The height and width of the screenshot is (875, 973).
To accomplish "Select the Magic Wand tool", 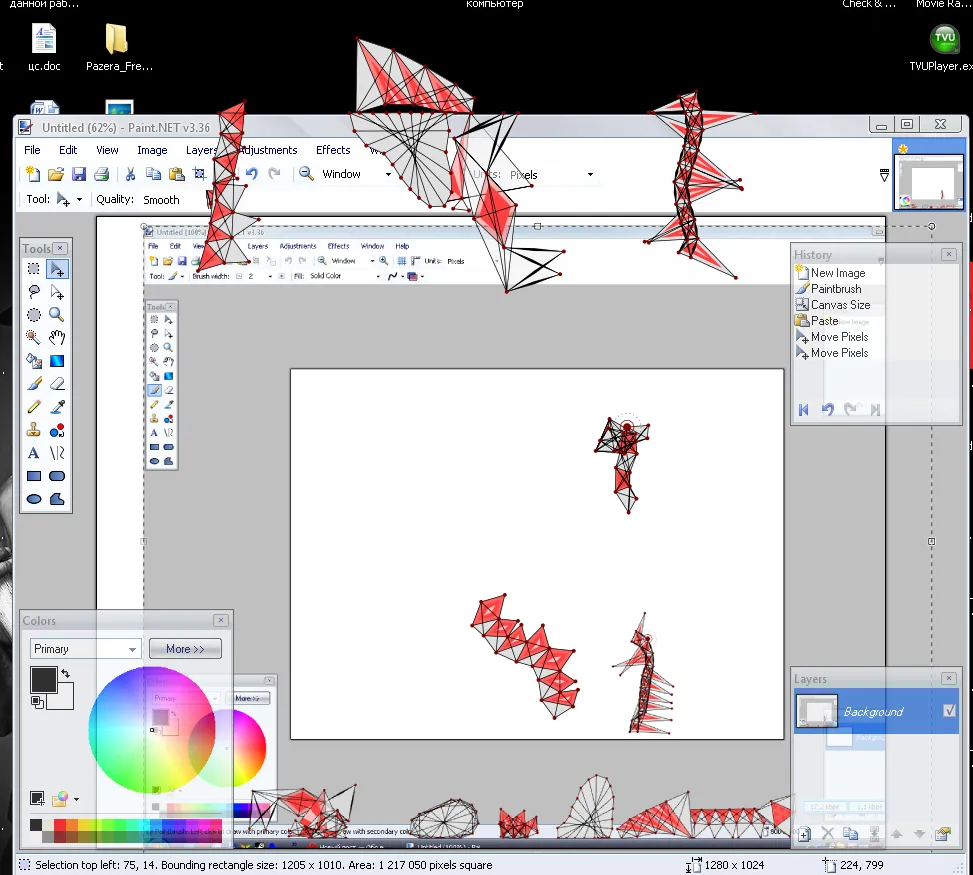I will (34, 337).
